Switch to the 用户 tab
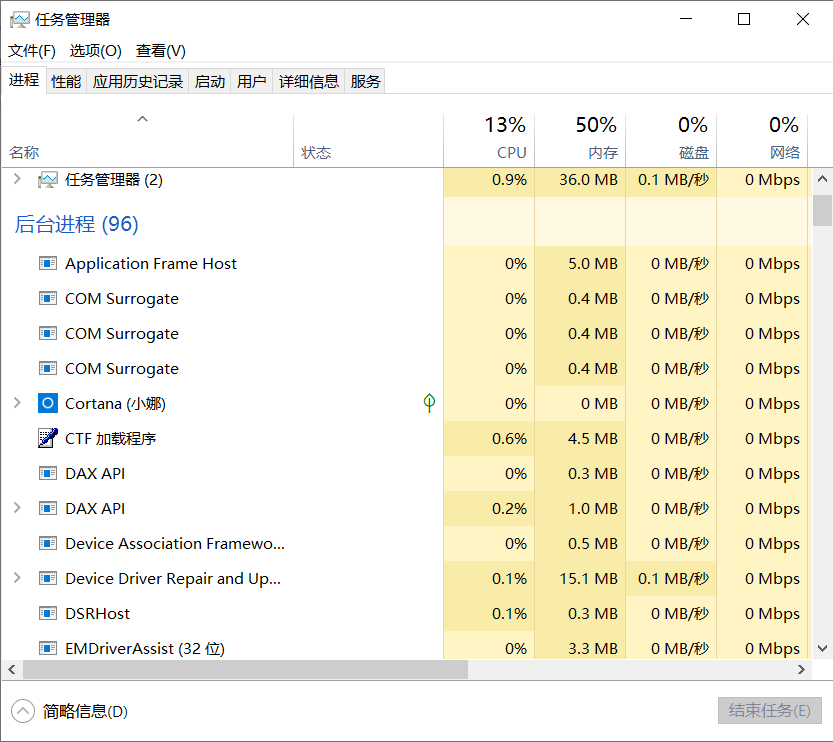Viewport: 833px width, 742px height. 251,81
